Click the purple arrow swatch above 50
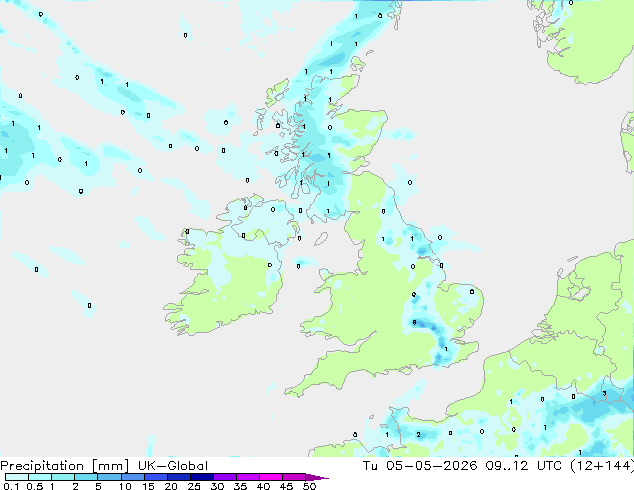This screenshot has height=490, width=634. click(x=317, y=477)
